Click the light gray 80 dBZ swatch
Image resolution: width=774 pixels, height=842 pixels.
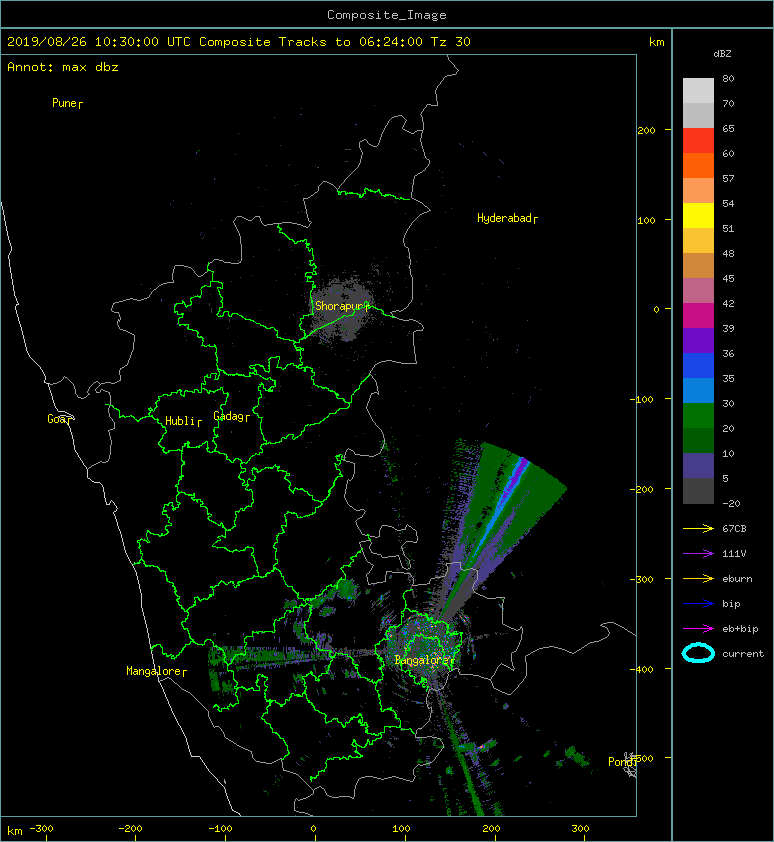coord(698,90)
